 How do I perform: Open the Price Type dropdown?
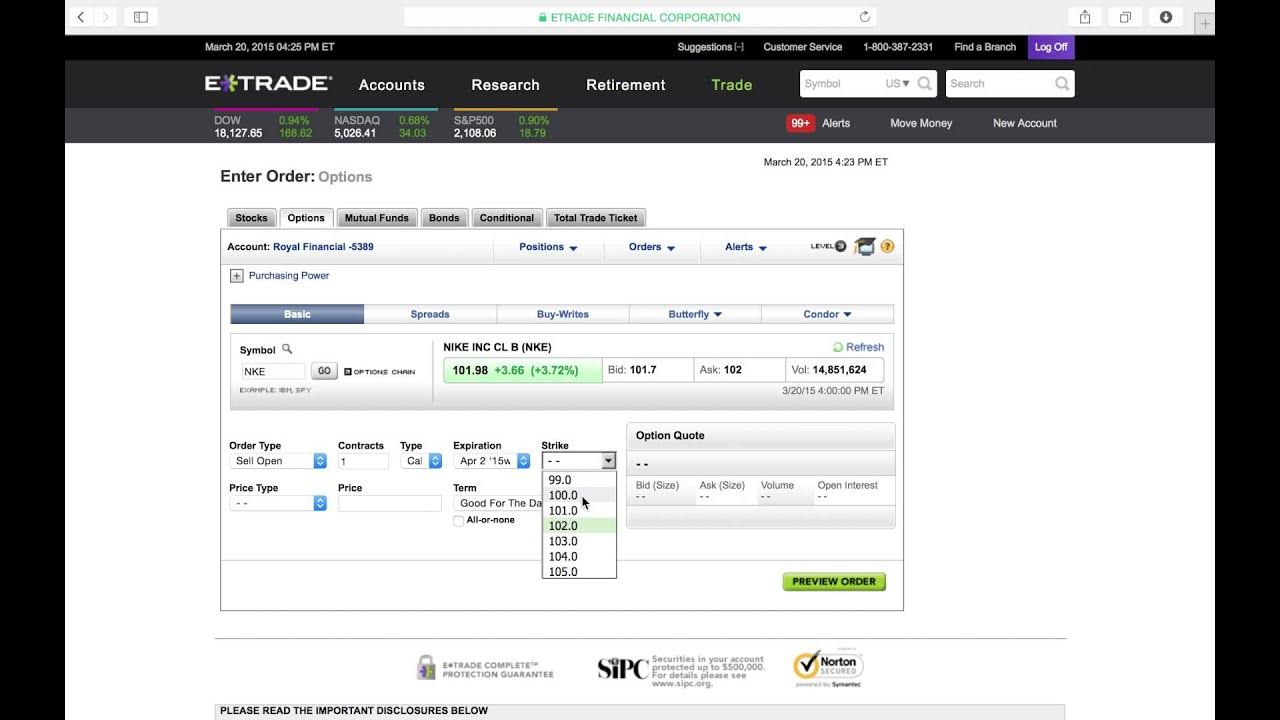coord(278,503)
